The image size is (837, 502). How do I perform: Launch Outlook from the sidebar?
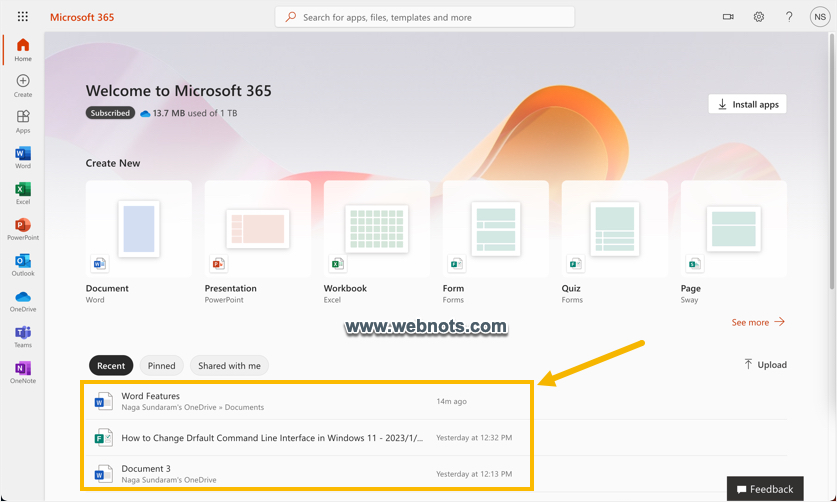click(x=23, y=265)
